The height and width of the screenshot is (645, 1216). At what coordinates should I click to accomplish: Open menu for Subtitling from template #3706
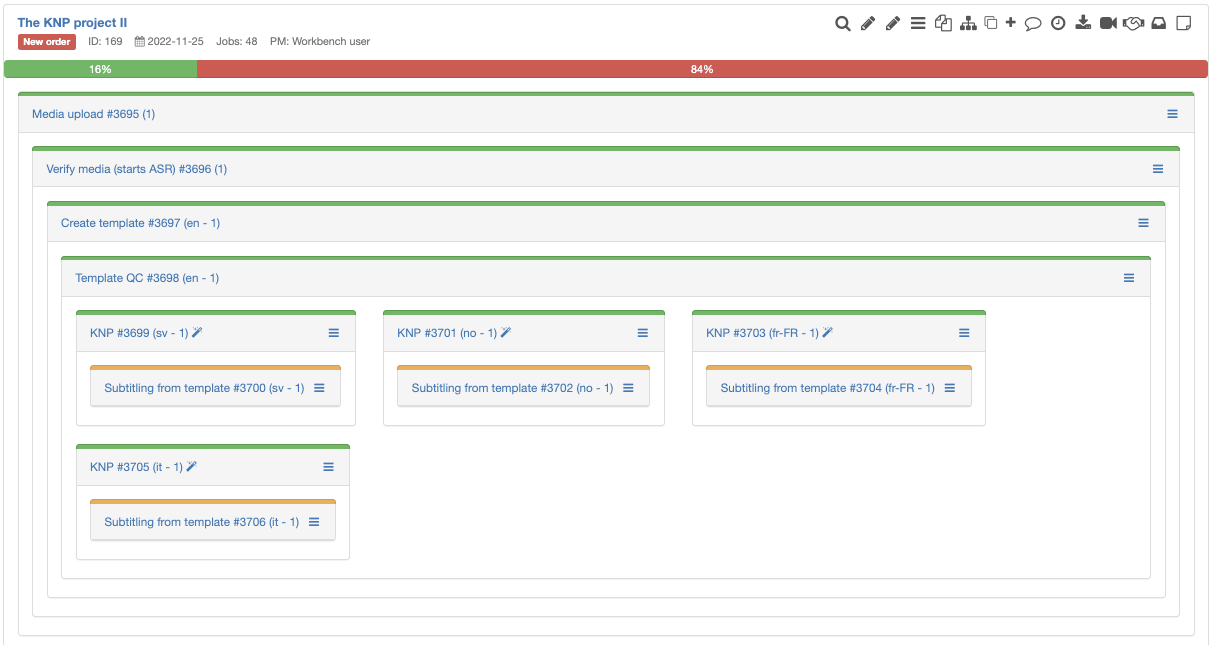314,522
